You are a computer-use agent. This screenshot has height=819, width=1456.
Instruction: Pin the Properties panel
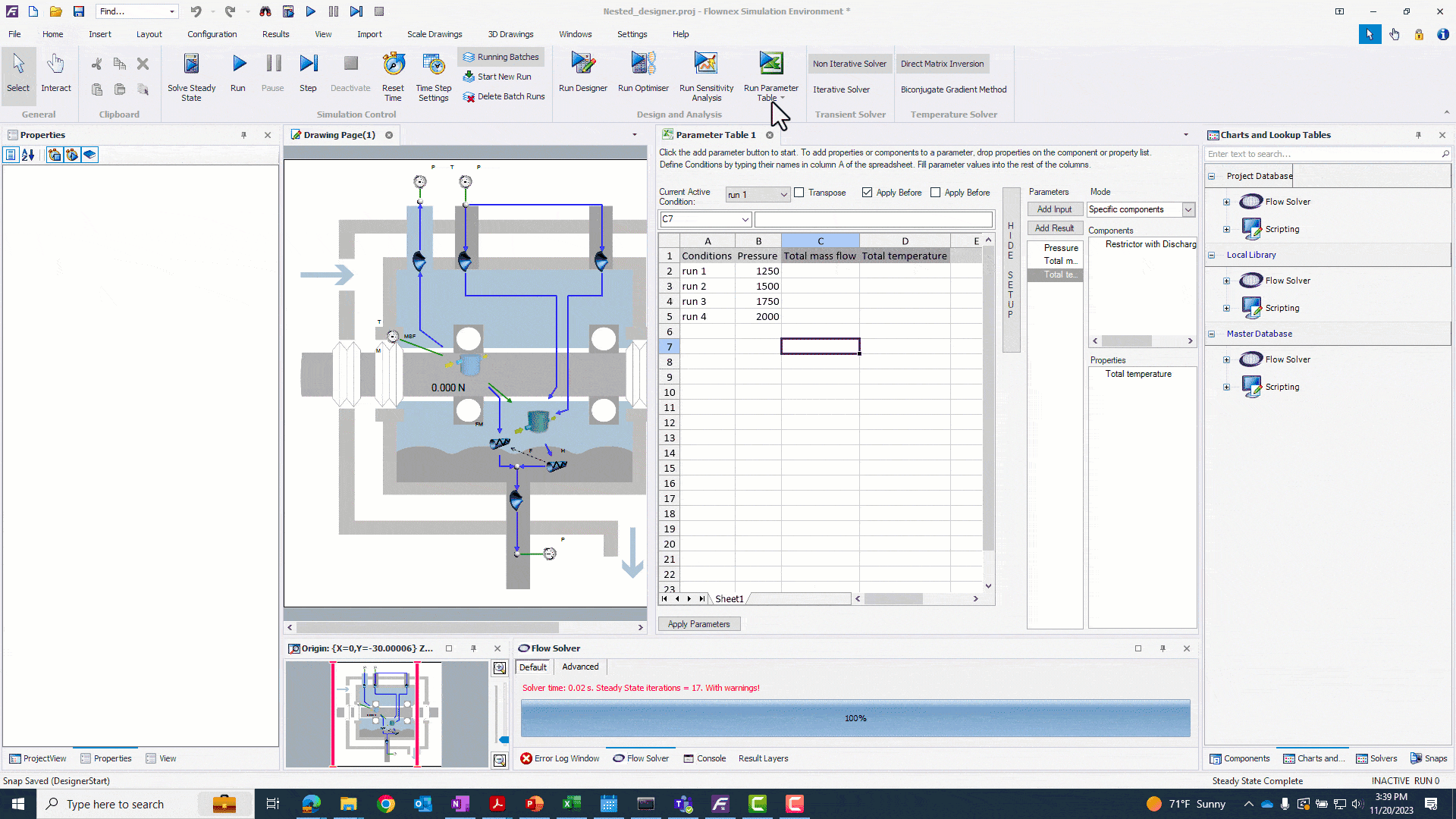coord(244,135)
